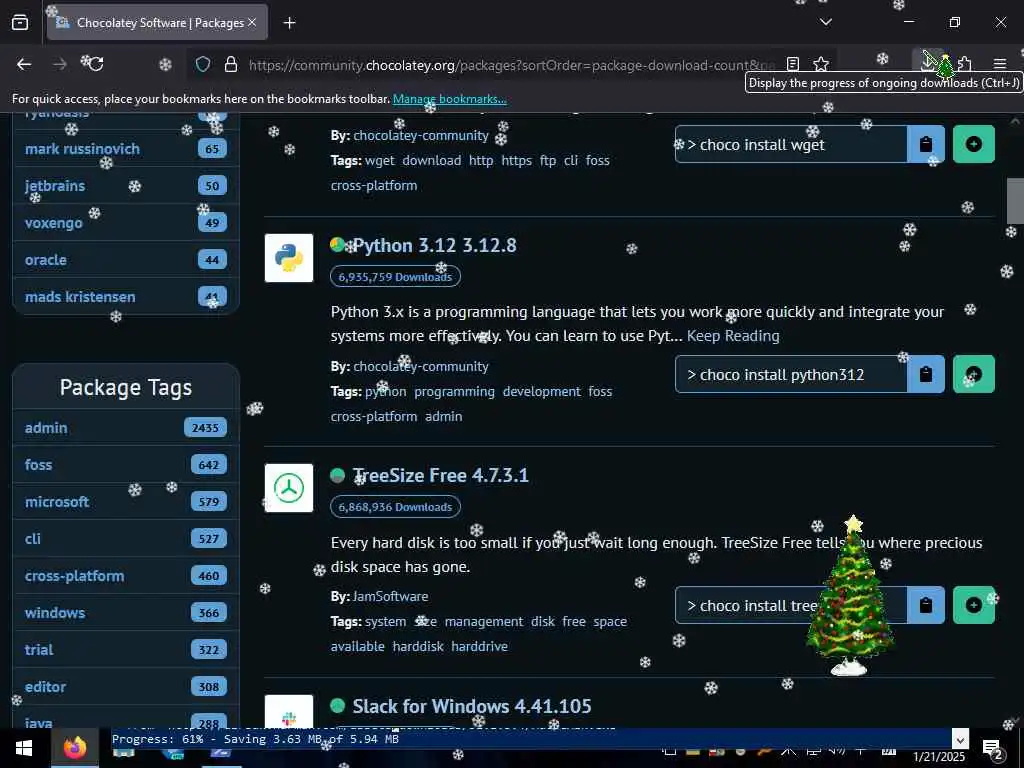Bookmark this page with the star icon
Viewport: 1024px width, 768px height.
[821, 64]
